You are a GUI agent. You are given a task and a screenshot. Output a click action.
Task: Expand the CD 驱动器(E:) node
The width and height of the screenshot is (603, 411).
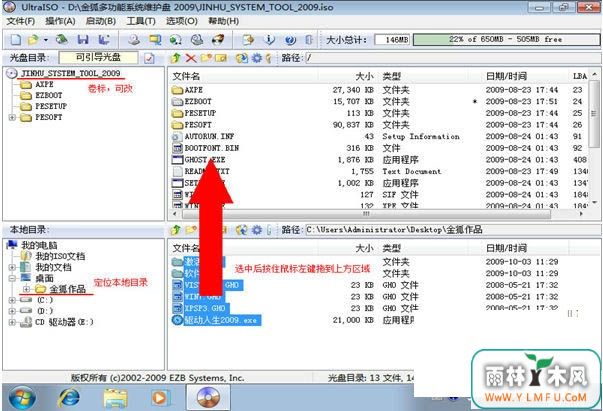coord(12,322)
